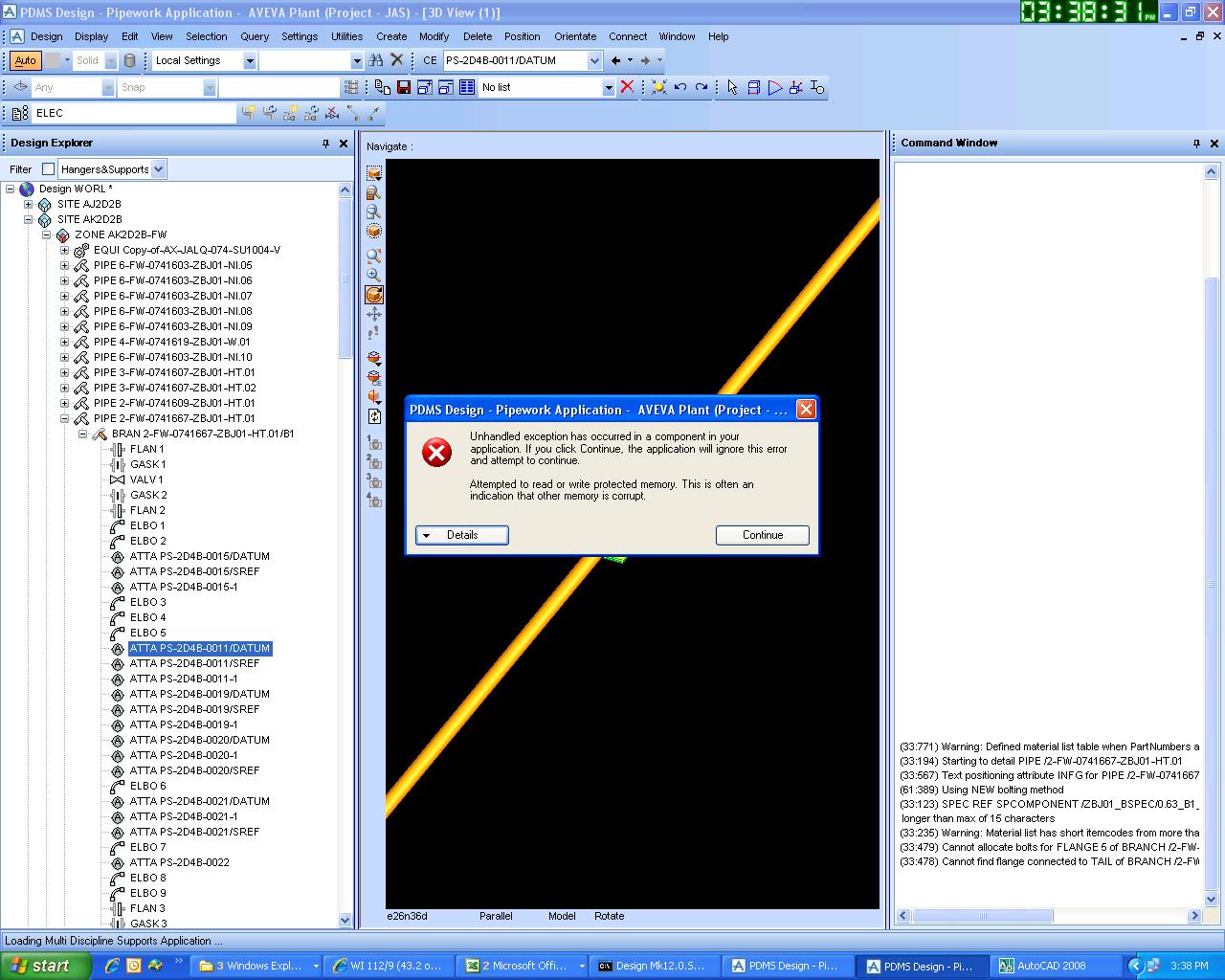The image size is (1225, 980).
Task: Click the blue table list icon
Action: [x=467, y=87]
